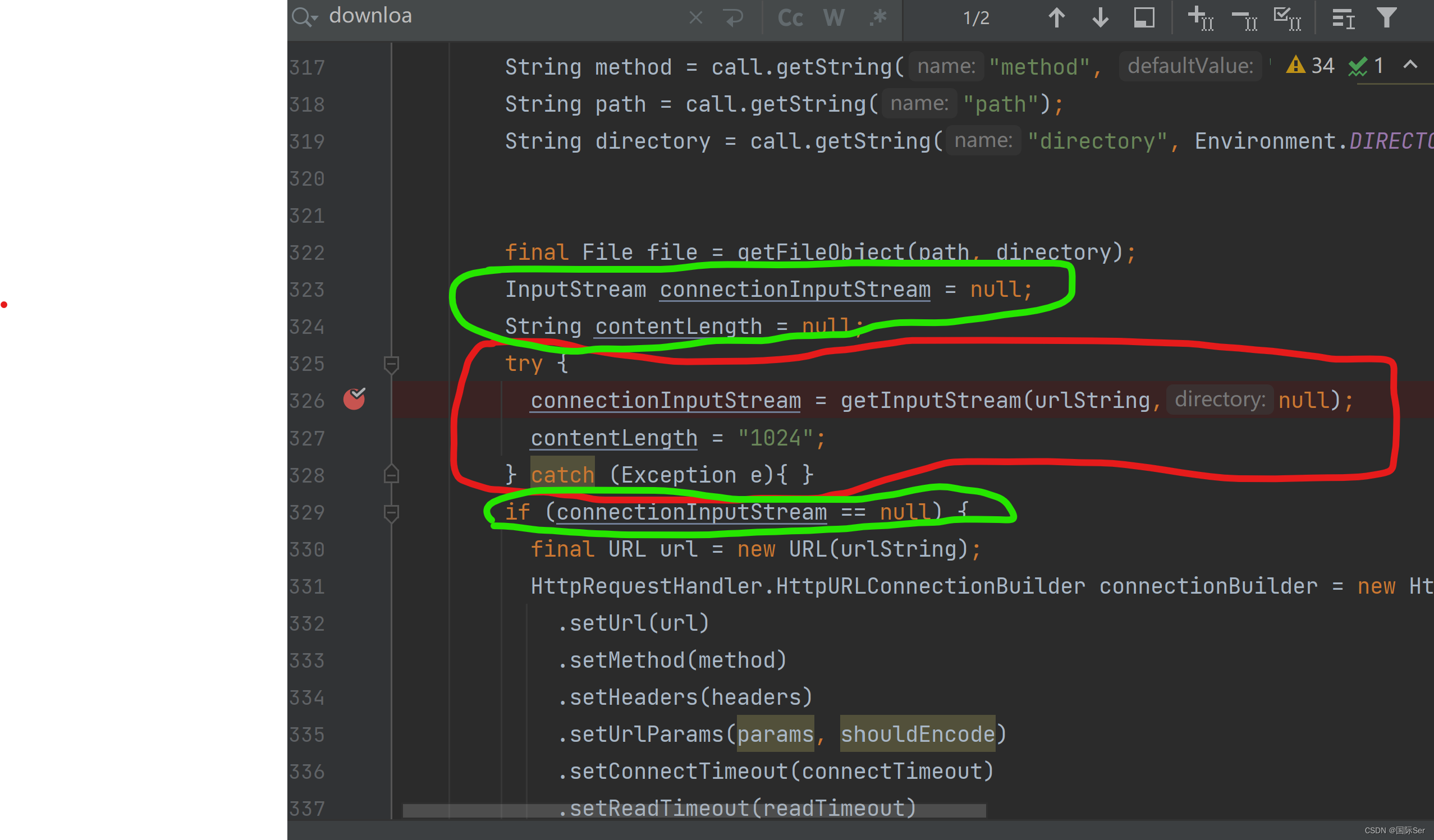Collapse the if block at line 329
The height and width of the screenshot is (840, 1434).
pos(391,513)
